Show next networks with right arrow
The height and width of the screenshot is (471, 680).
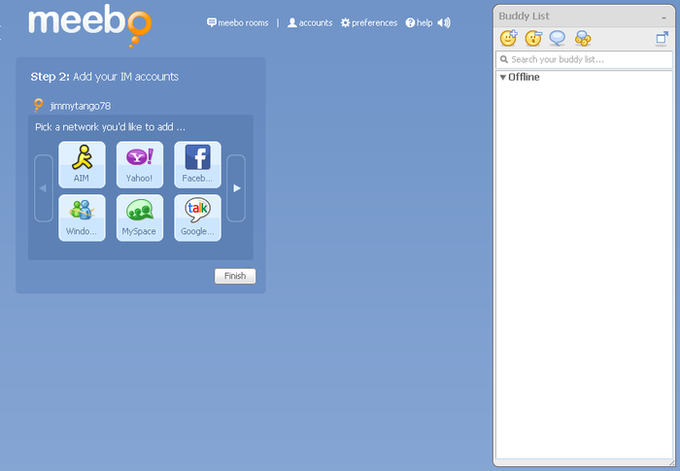pyautogui.click(x=236, y=188)
